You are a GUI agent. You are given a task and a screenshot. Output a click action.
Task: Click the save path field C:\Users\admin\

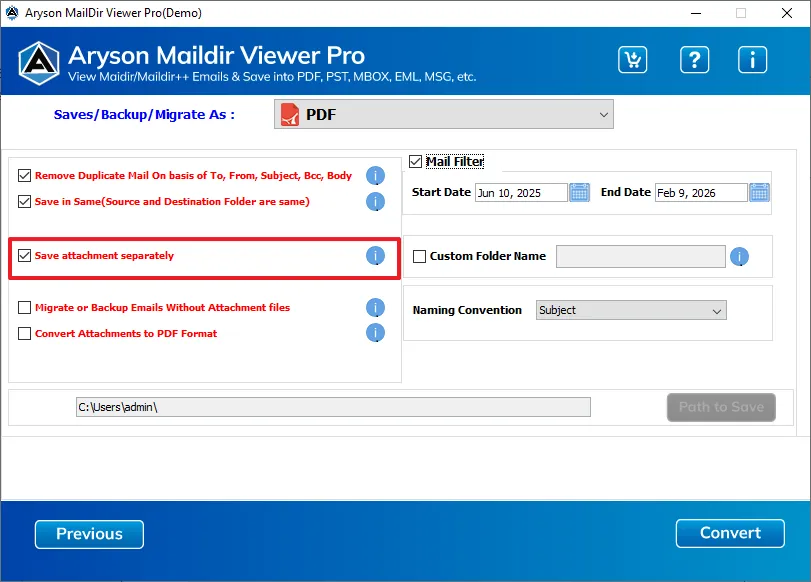[333, 407]
